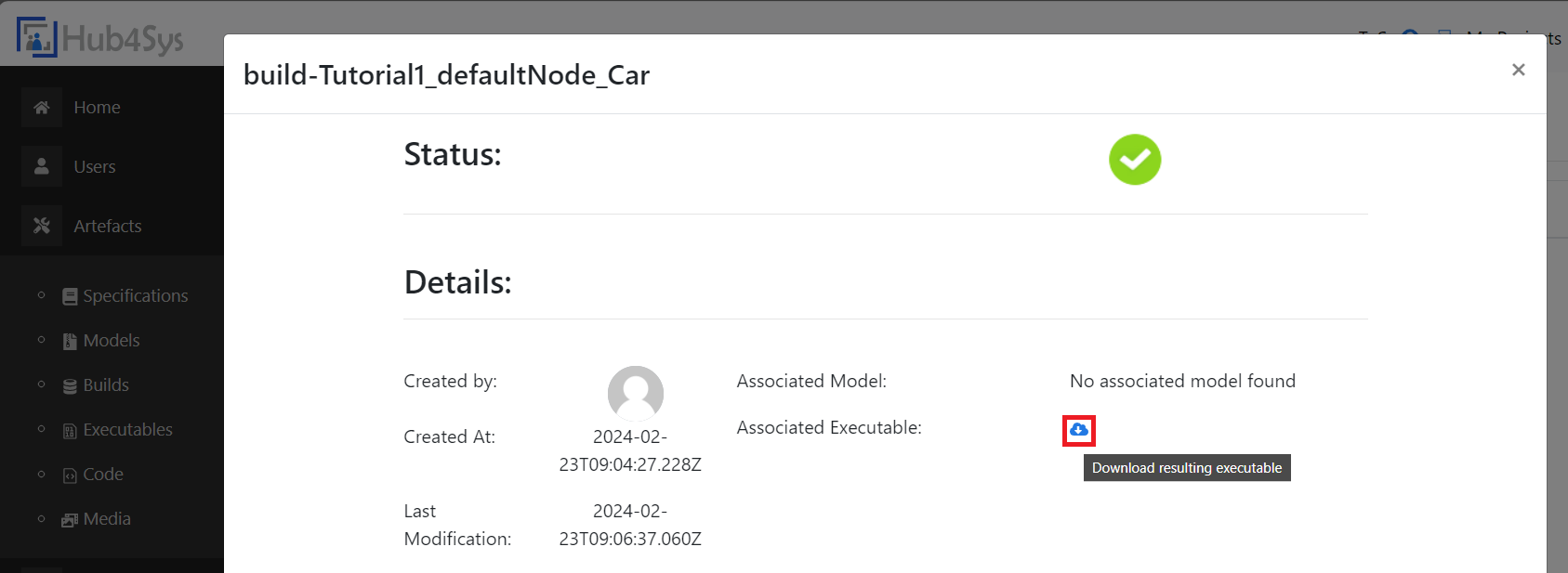Click the Hub4Sys logo

(x=100, y=37)
